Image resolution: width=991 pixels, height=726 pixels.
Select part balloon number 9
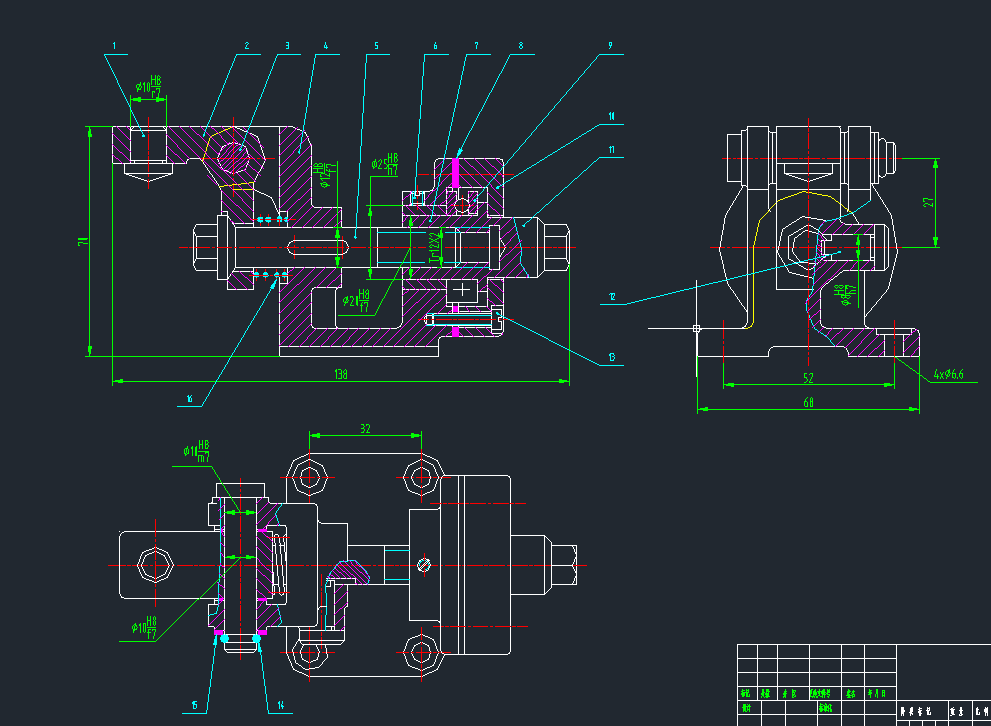[x=609, y=46]
